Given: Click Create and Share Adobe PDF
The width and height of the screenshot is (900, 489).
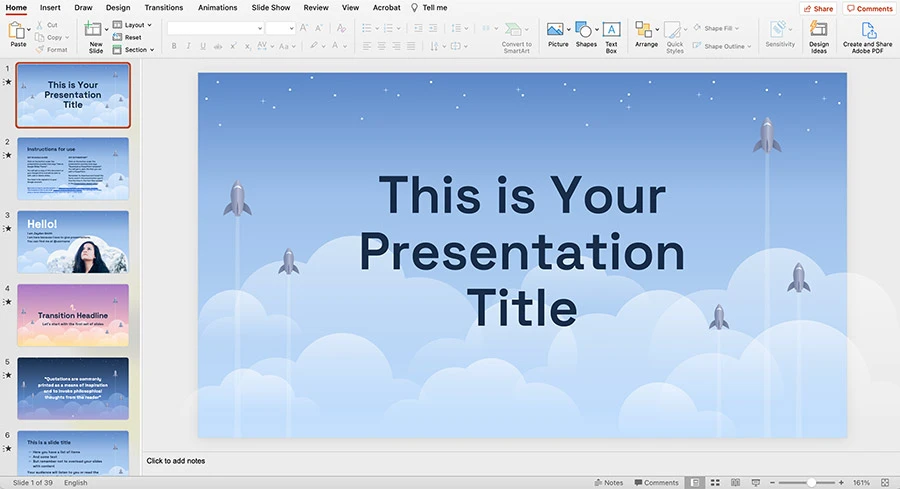Looking at the screenshot, I should click(x=867, y=31).
